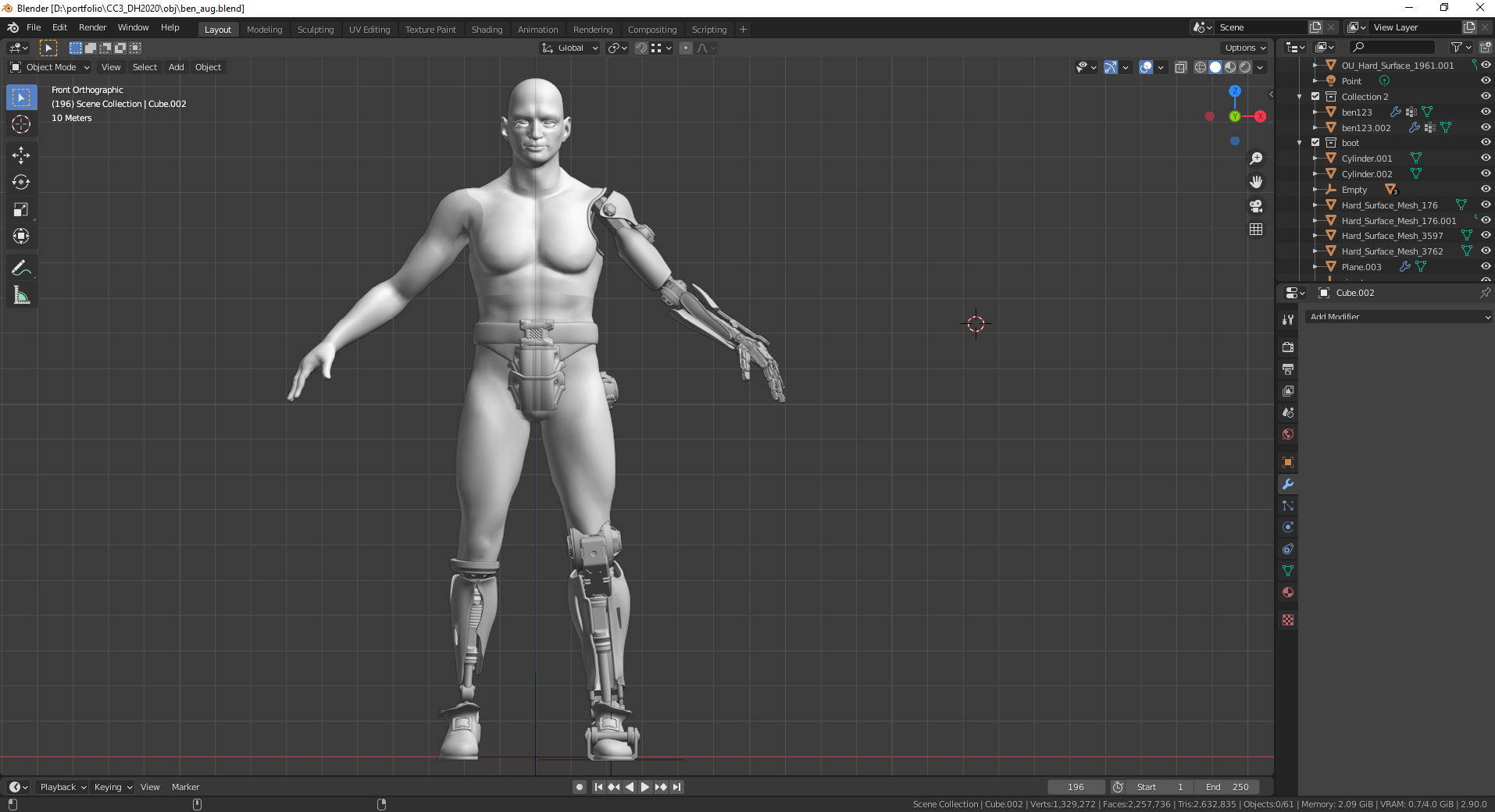This screenshot has height=812, width=1495.
Task: Play animation forward
Action: coord(645,787)
